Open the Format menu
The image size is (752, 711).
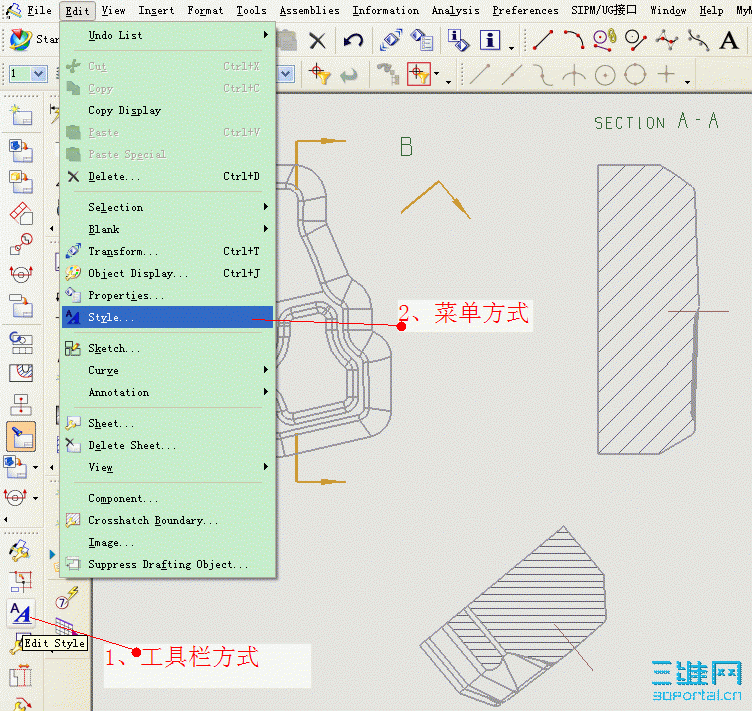(205, 10)
